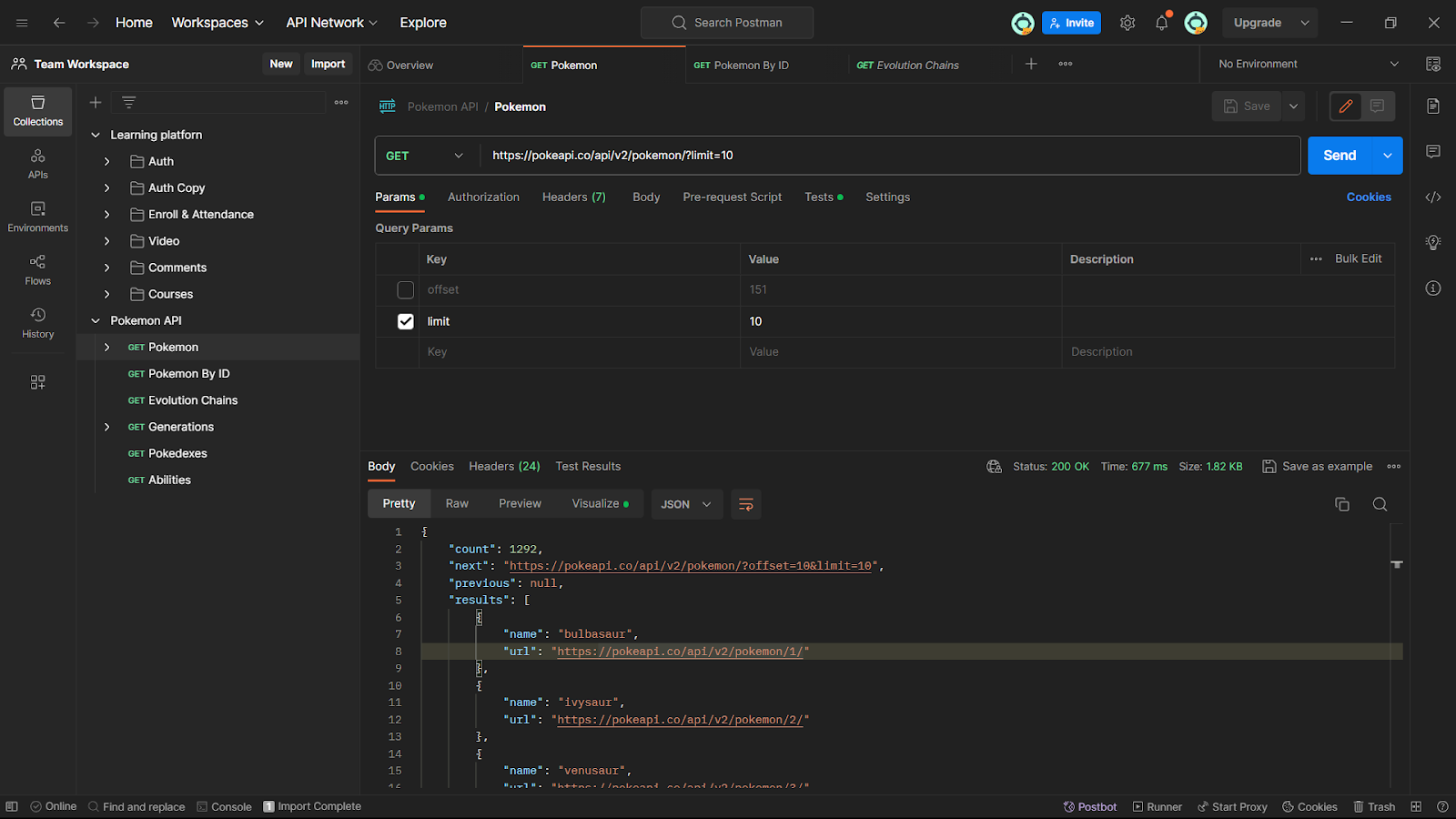
Task: Expand the Enroll & Attendance folder
Action: click(x=107, y=215)
